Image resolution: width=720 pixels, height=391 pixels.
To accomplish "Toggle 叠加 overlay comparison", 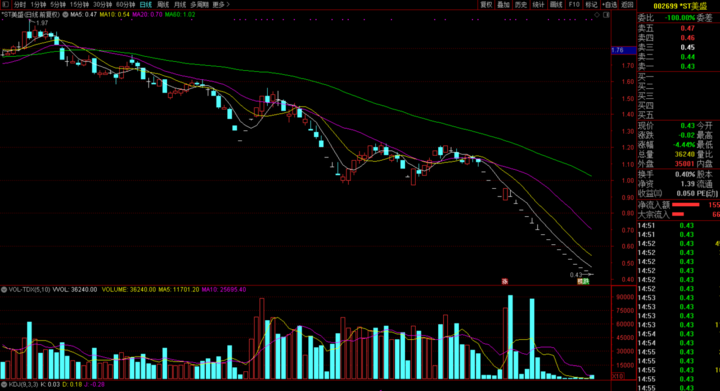I will 503,5.
